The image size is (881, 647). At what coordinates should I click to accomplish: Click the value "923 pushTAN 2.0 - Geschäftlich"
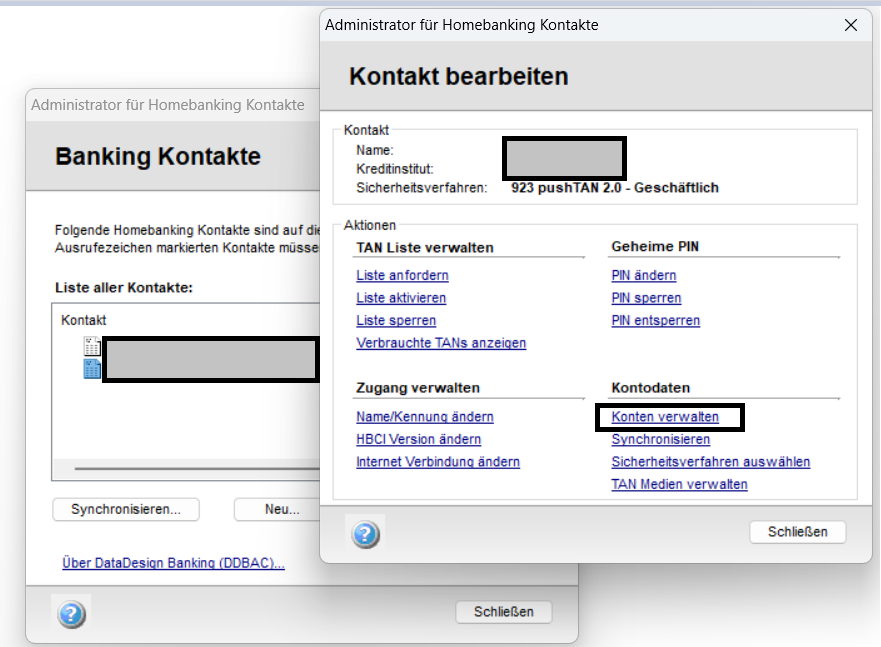pyautogui.click(x=615, y=188)
